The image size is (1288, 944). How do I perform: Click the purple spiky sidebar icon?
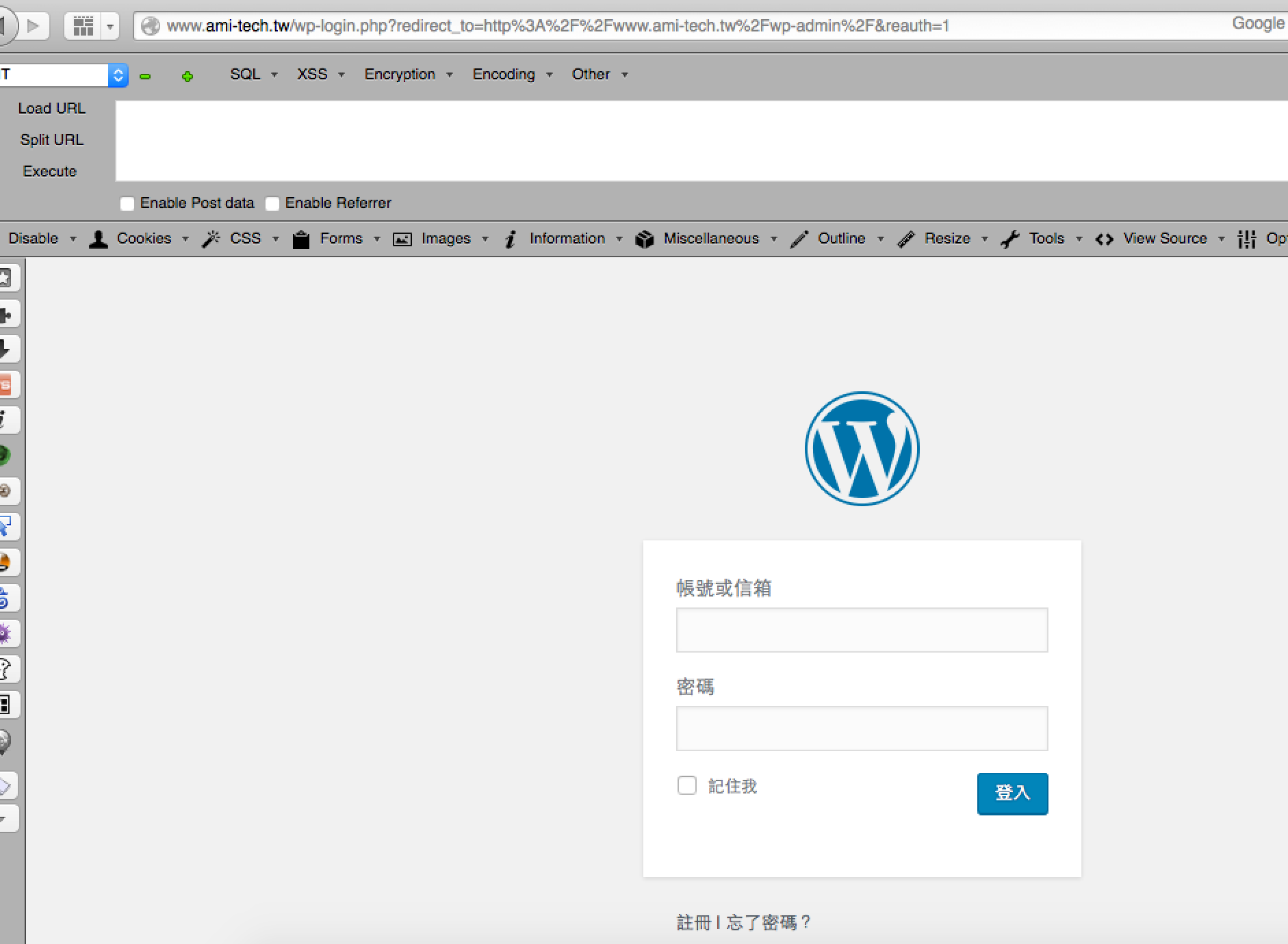[7, 634]
